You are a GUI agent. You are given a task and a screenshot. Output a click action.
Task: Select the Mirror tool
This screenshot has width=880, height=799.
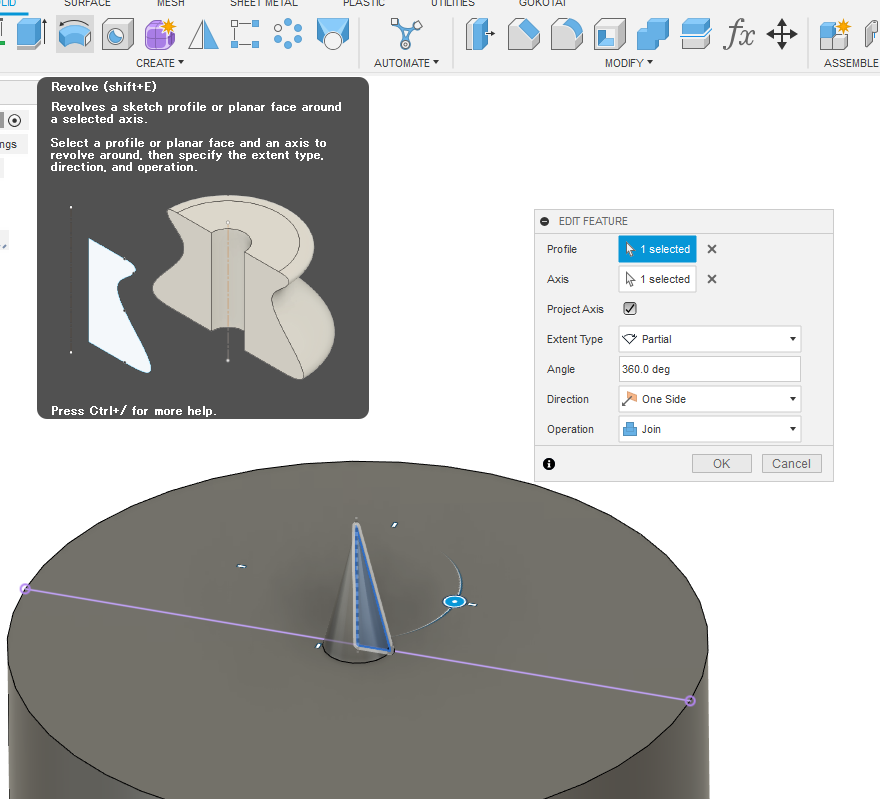point(204,35)
